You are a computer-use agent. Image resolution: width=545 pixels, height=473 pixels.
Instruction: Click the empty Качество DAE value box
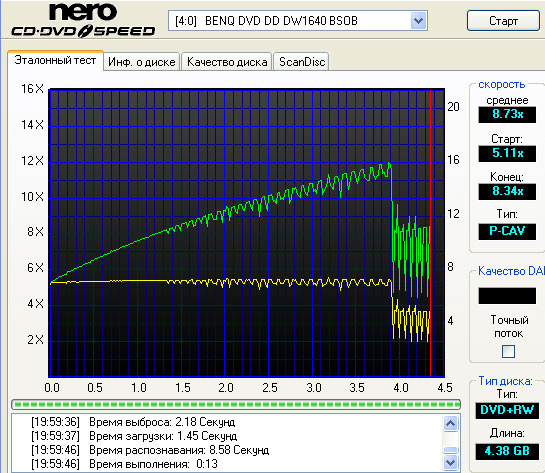(507, 295)
